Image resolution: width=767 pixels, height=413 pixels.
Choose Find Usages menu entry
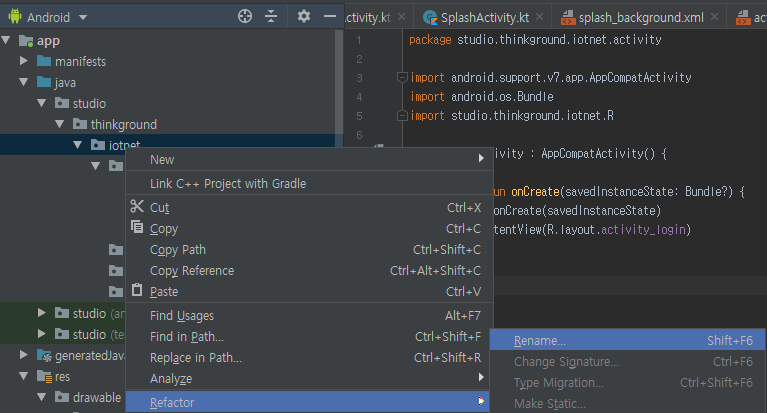click(309, 316)
